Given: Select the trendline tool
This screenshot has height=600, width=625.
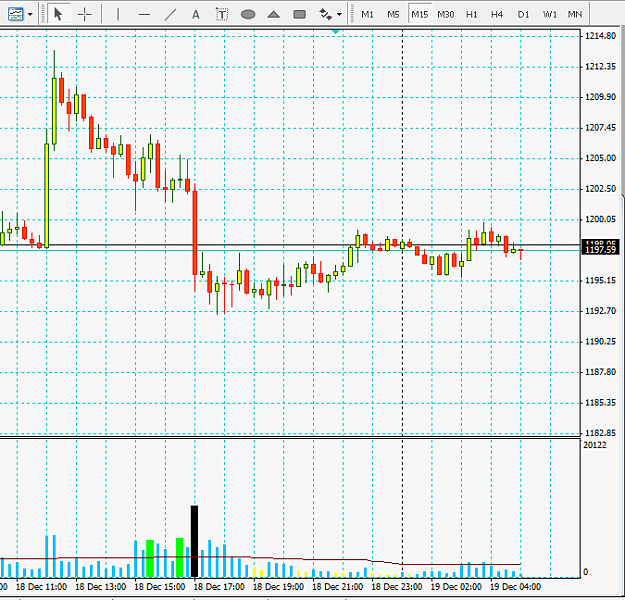Looking at the screenshot, I should pyautogui.click(x=170, y=15).
